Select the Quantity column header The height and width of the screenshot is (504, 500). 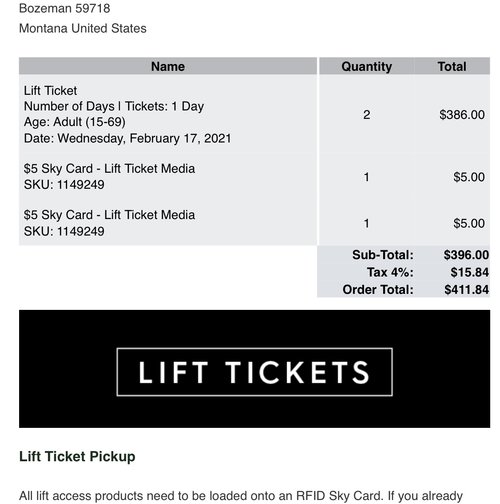click(x=366, y=66)
